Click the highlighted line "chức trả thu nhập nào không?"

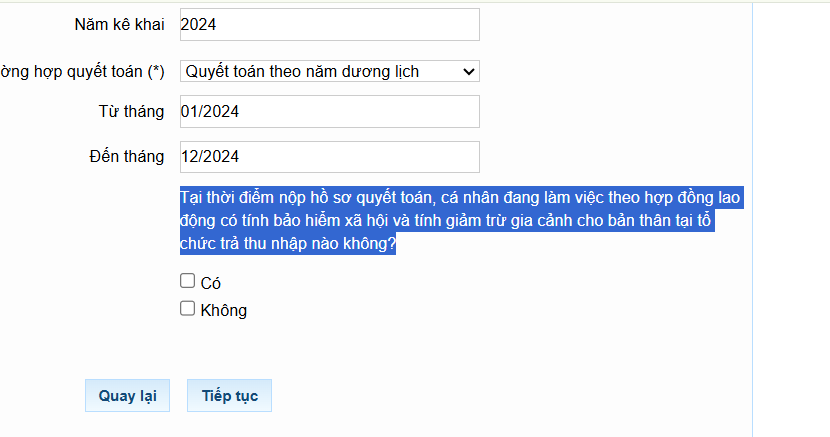[x=288, y=244]
